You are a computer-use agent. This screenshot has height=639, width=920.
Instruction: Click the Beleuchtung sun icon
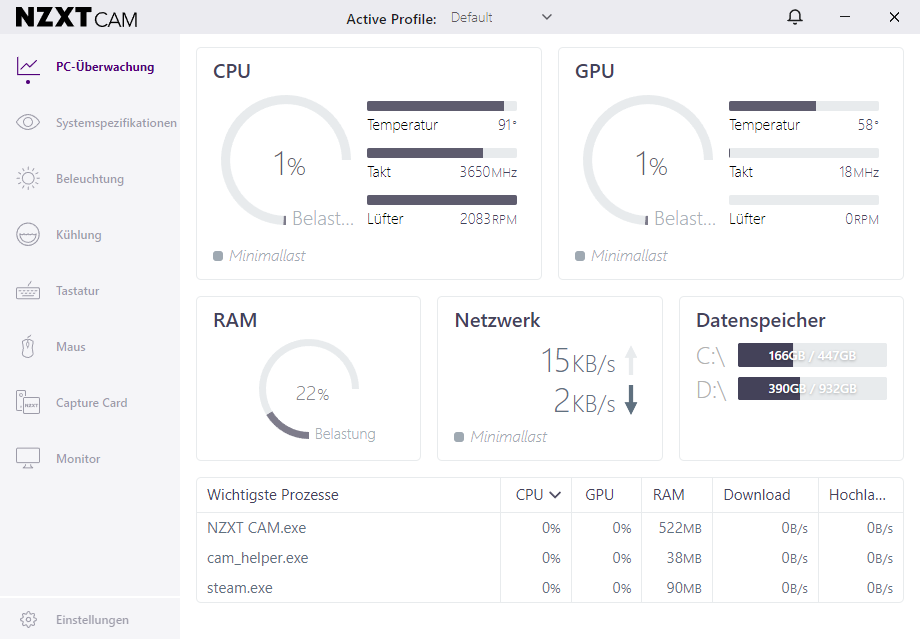pyautogui.click(x=28, y=178)
